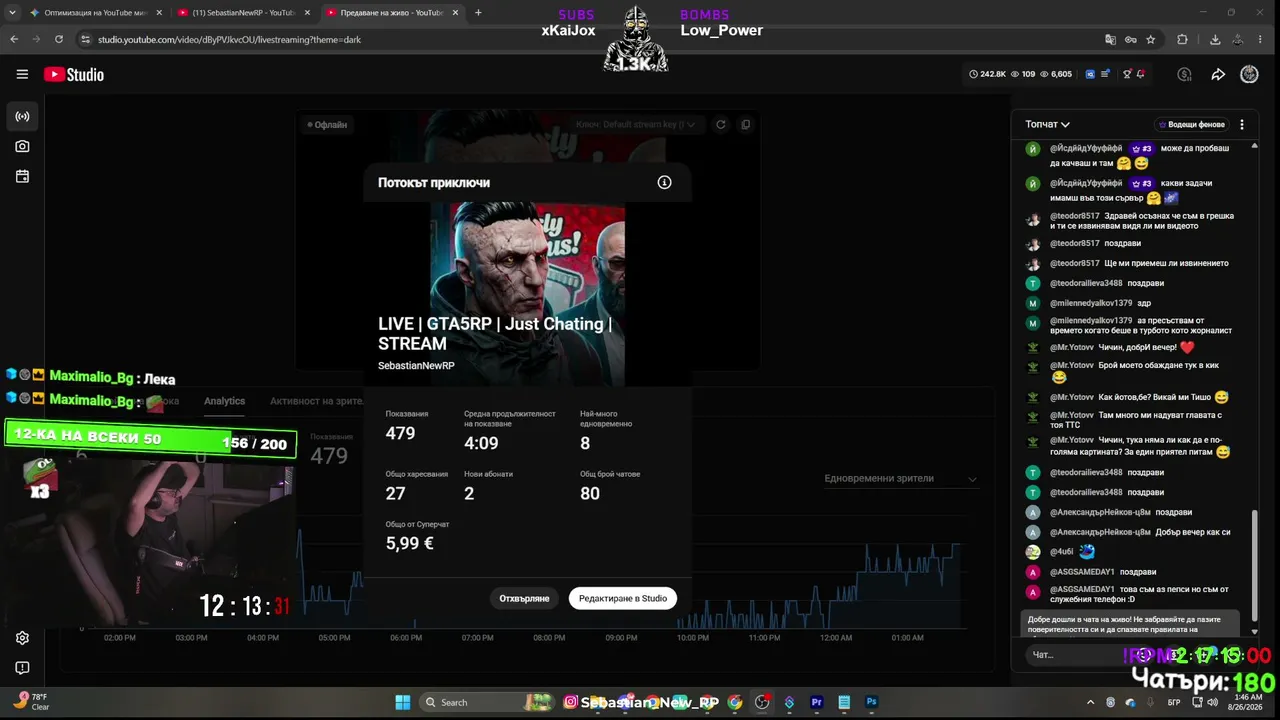Viewport: 1280px width, 720px height.
Task: Select the Предаване на живо YouTube tab
Action: click(391, 13)
